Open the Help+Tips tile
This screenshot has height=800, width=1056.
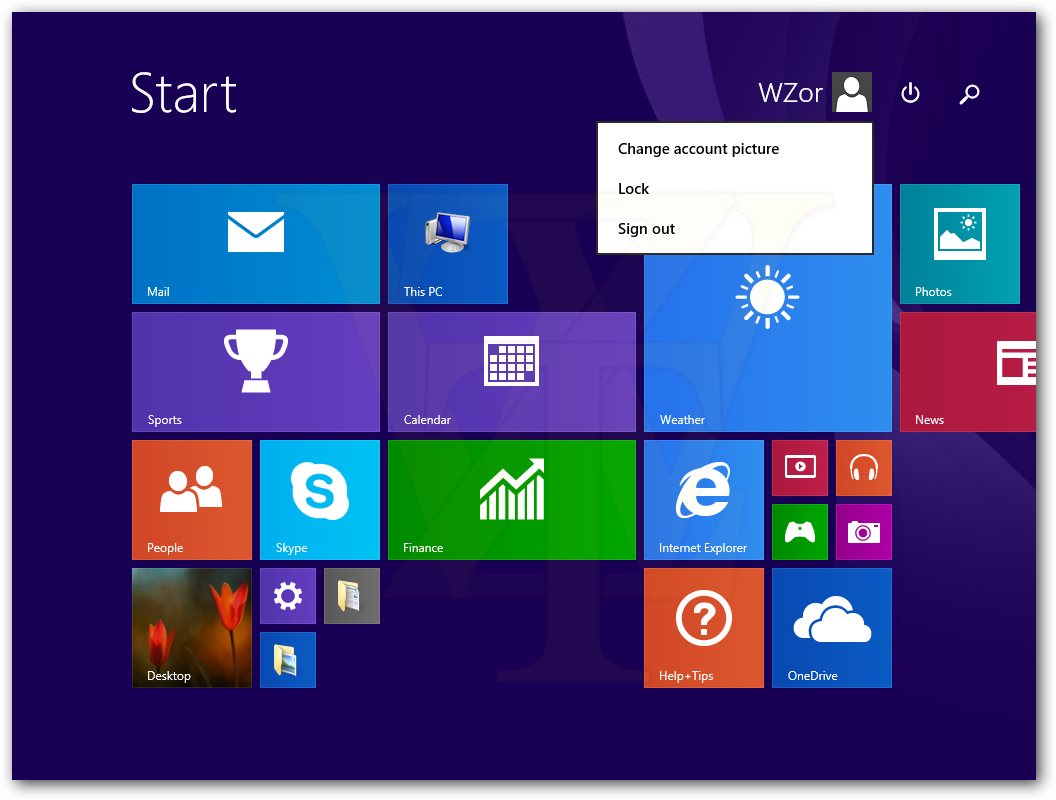point(704,628)
